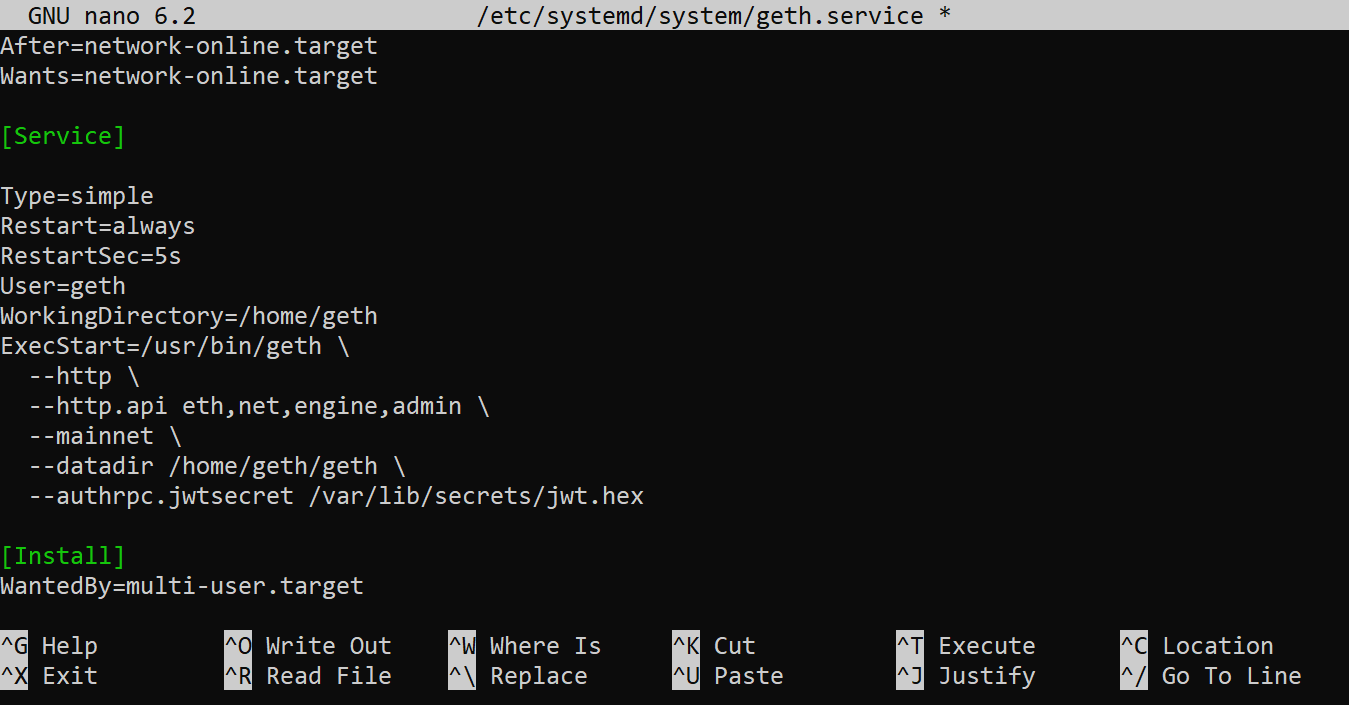Viewport: 1349px width, 705px height.
Task: Place cursor on the [Install] section header
Action: (63, 556)
